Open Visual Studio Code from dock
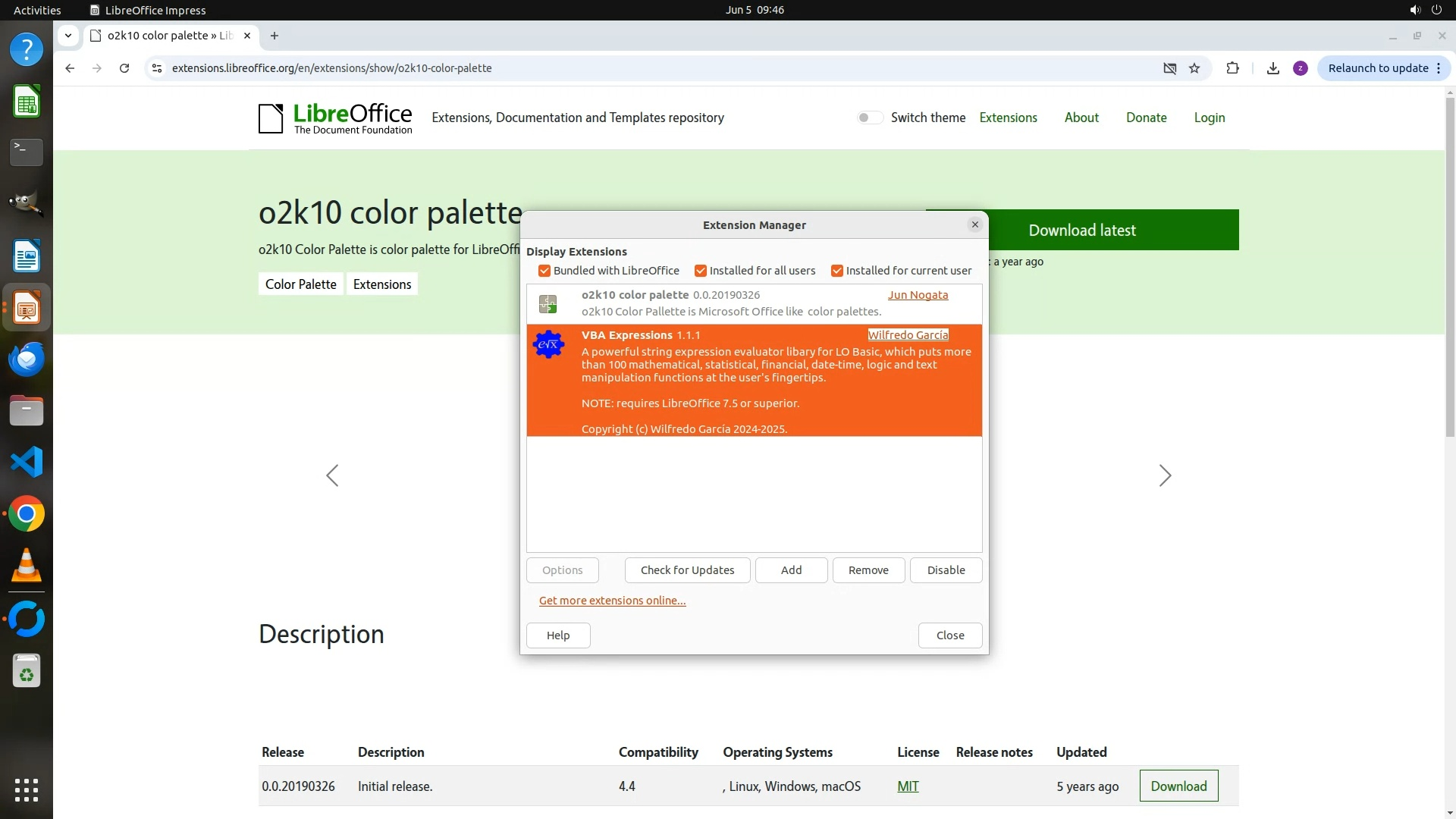The height and width of the screenshot is (819, 1456). (x=27, y=463)
